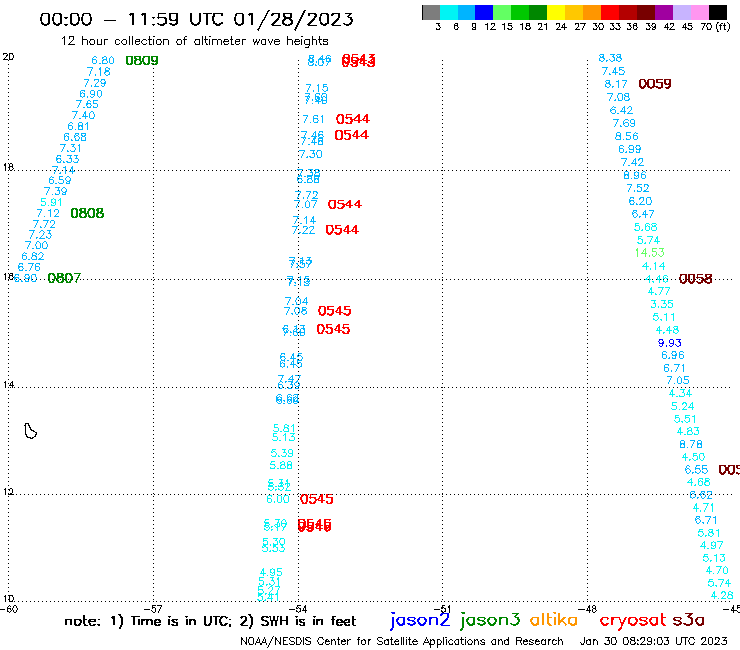The width and height of the screenshot is (740, 650).
Task: Select the 7.12 value beside 0808
Action: point(48,213)
